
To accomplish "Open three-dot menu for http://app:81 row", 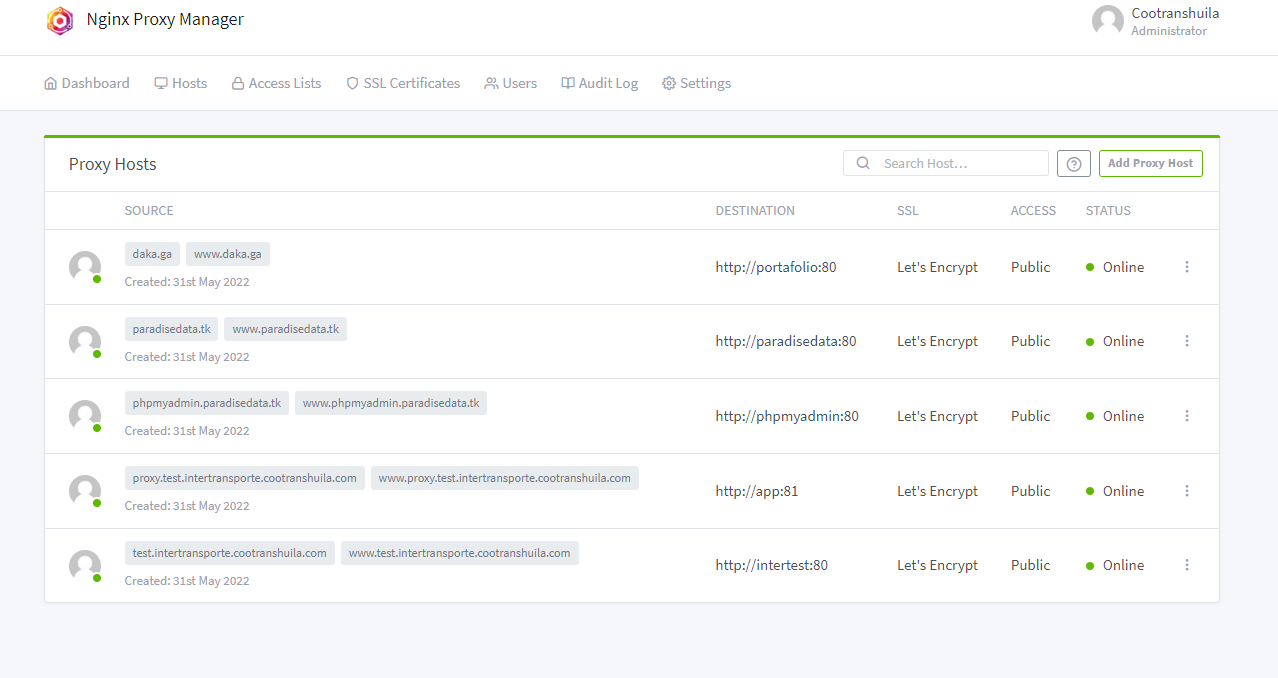I will pos(1187,491).
